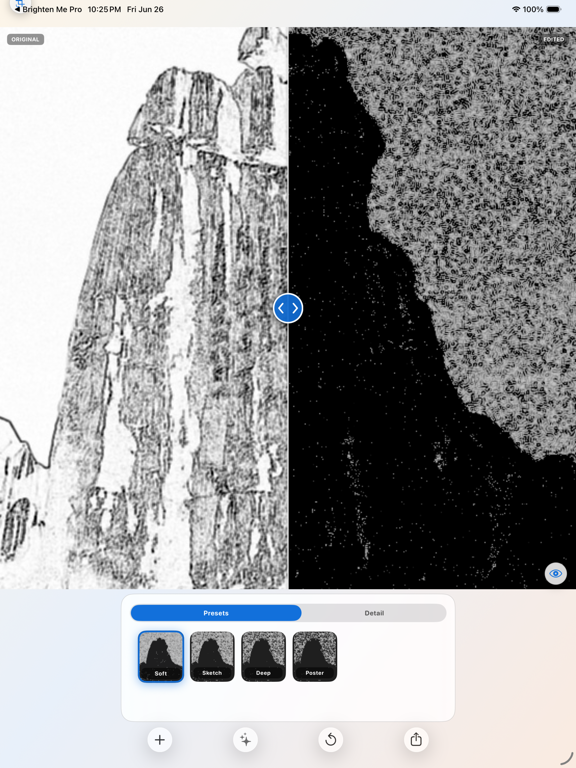Click the before/after comparison slider handle

point(288,308)
